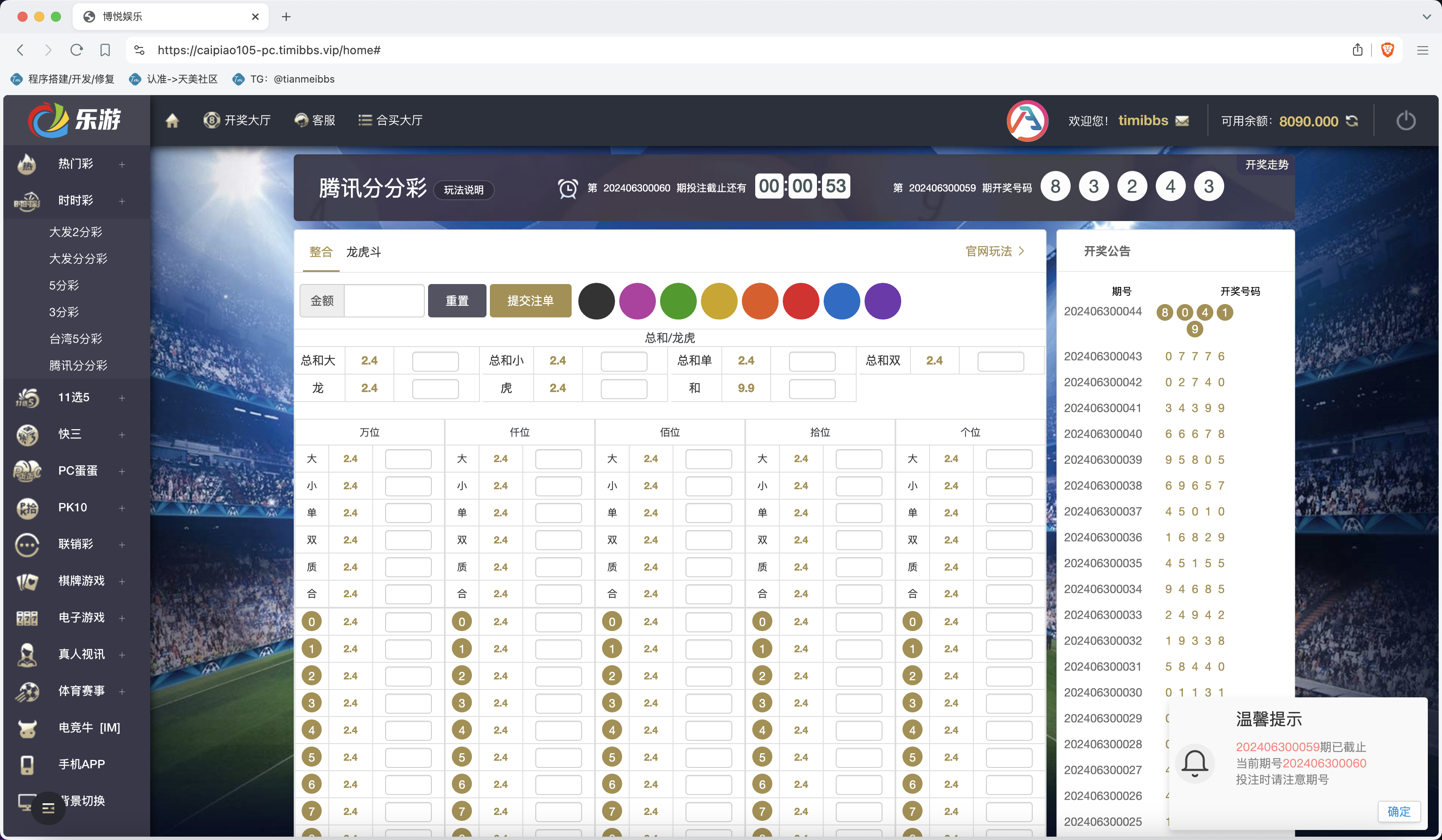Image resolution: width=1442 pixels, height=840 pixels.
Task: Click the alarm clock countdown icon
Action: (567, 188)
